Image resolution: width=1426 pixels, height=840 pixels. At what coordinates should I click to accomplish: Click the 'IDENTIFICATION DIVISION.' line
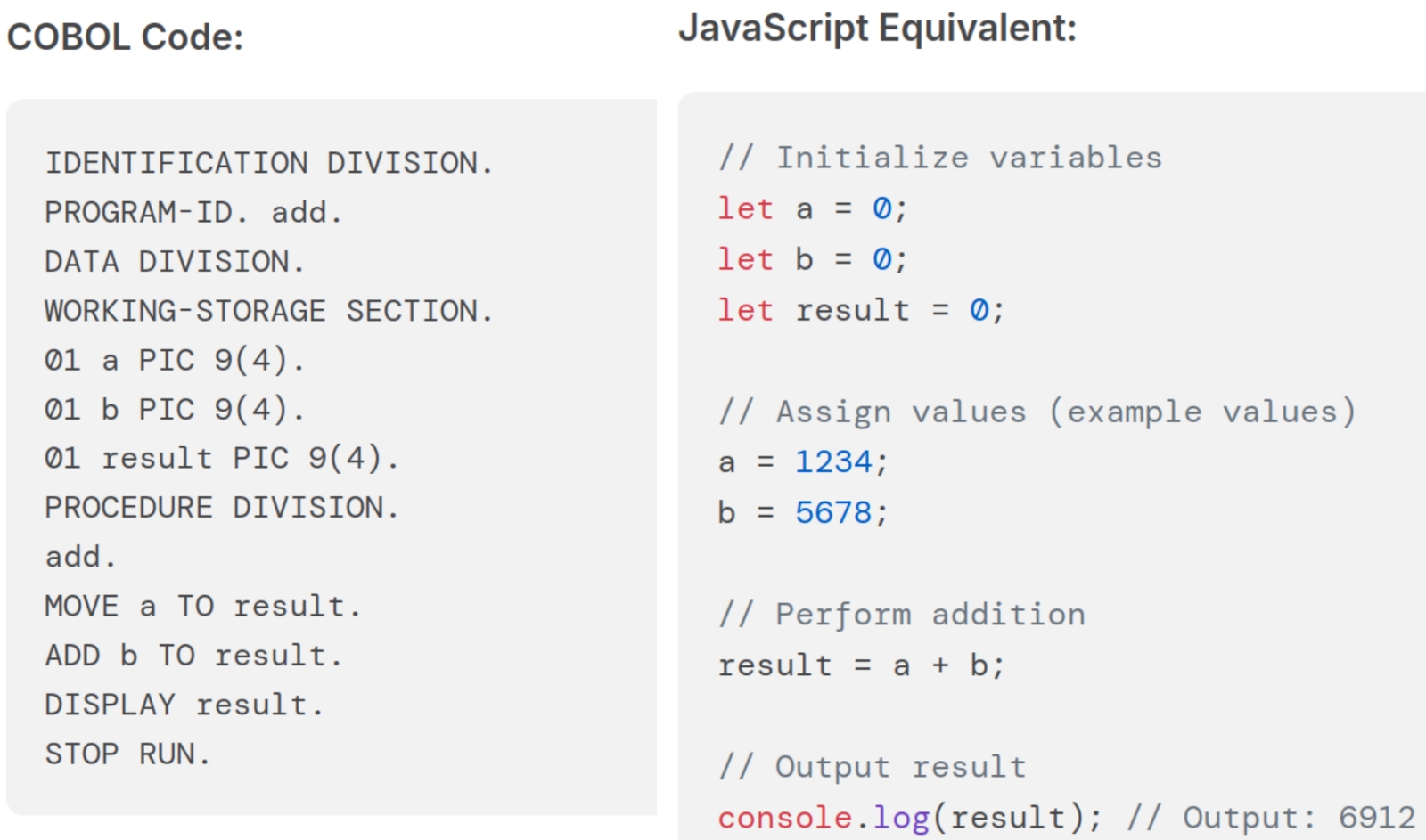tap(268, 163)
